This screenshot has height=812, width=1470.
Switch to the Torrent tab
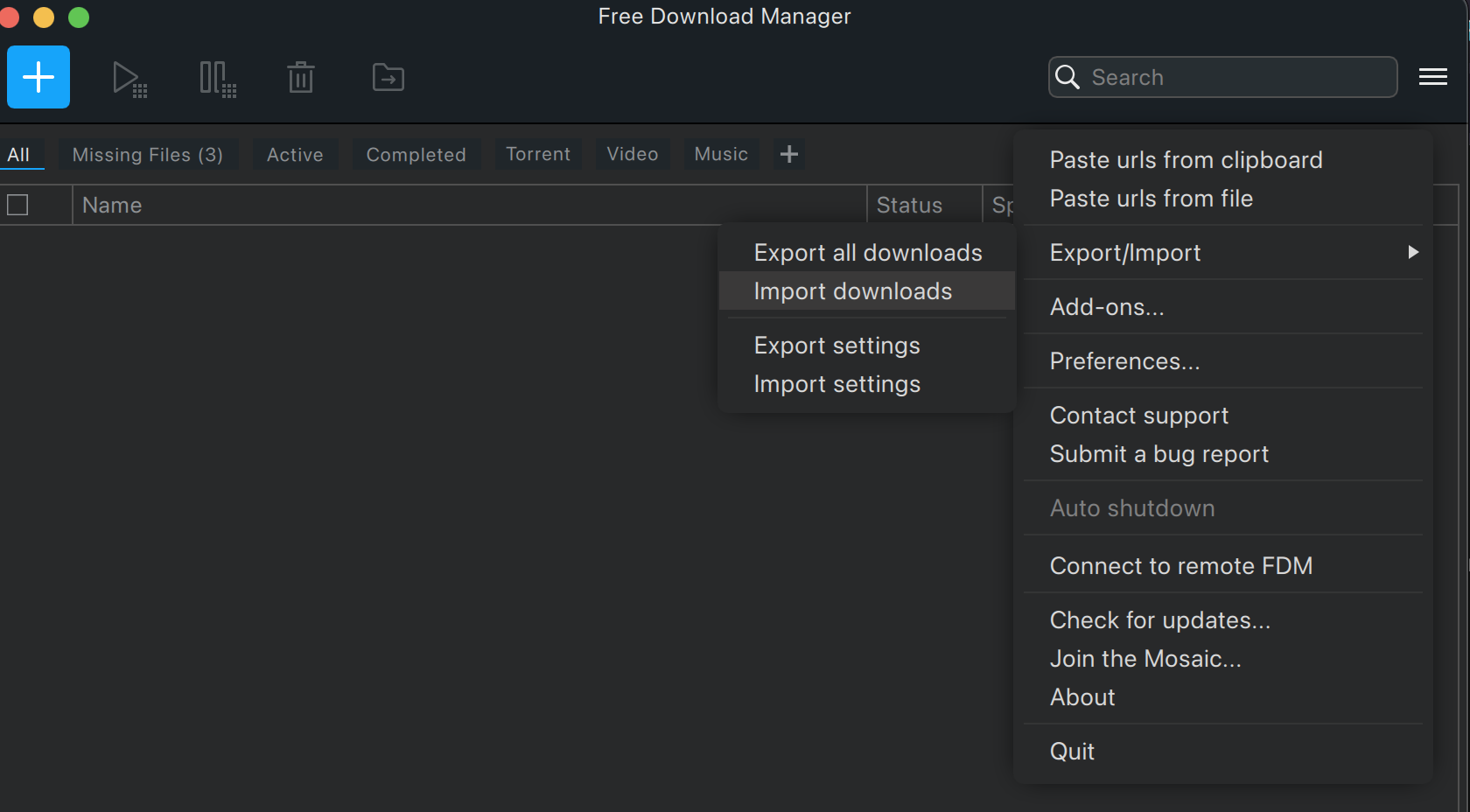pos(537,154)
